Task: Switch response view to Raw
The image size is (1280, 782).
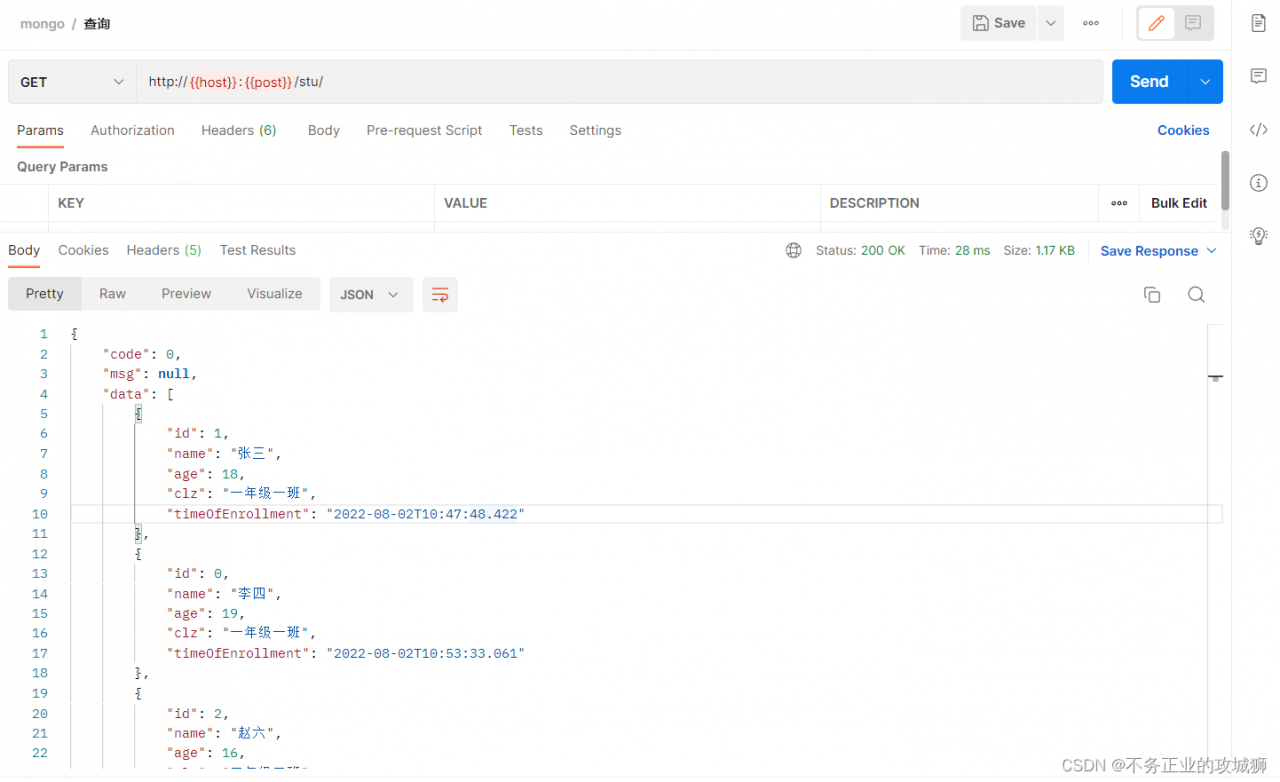Action: 112,294
